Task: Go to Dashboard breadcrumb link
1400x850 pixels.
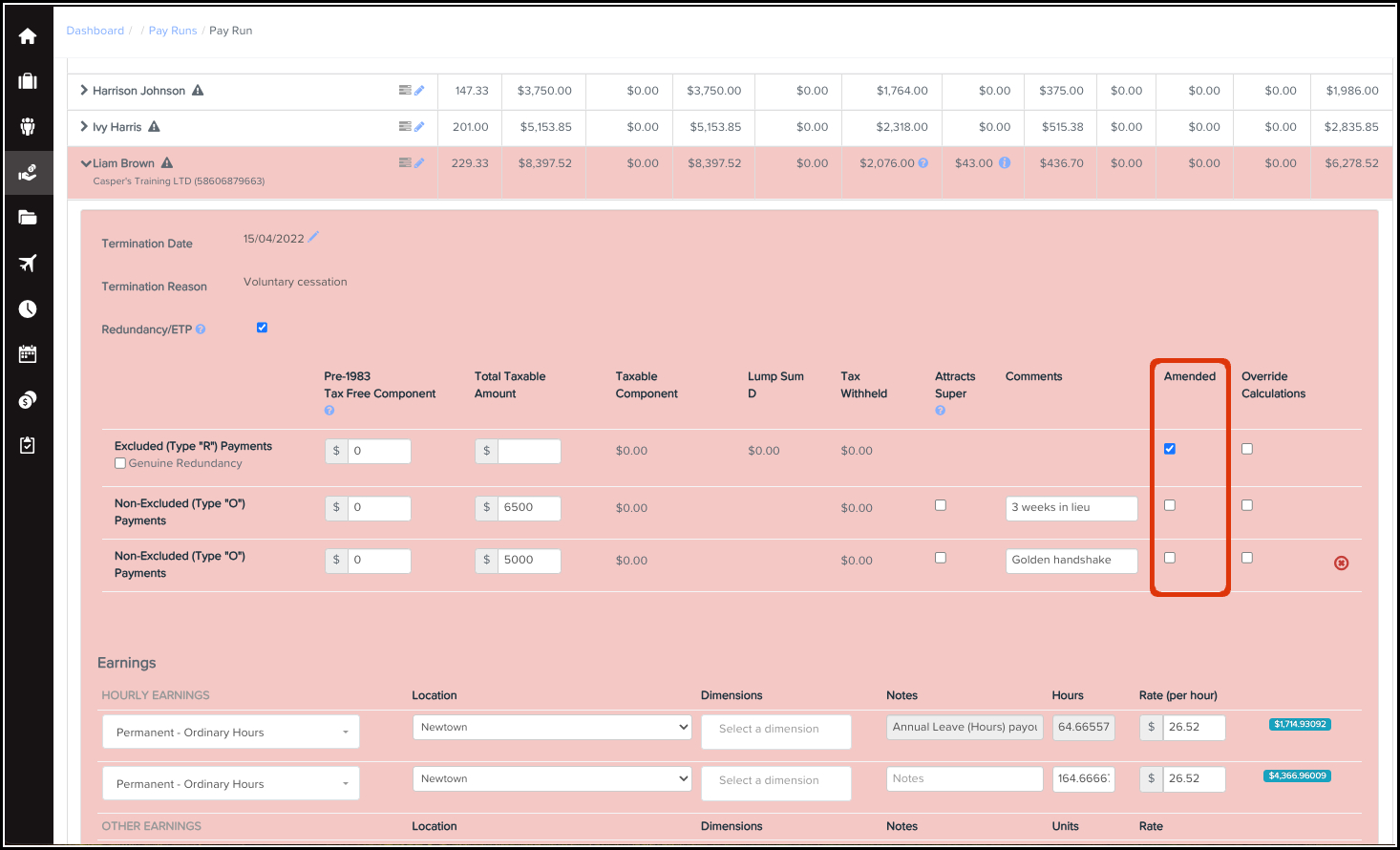Action: 95,31
